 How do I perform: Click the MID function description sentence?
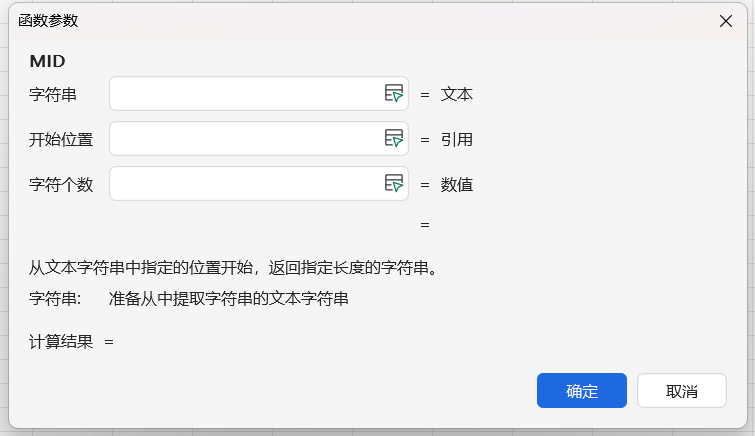233,268
